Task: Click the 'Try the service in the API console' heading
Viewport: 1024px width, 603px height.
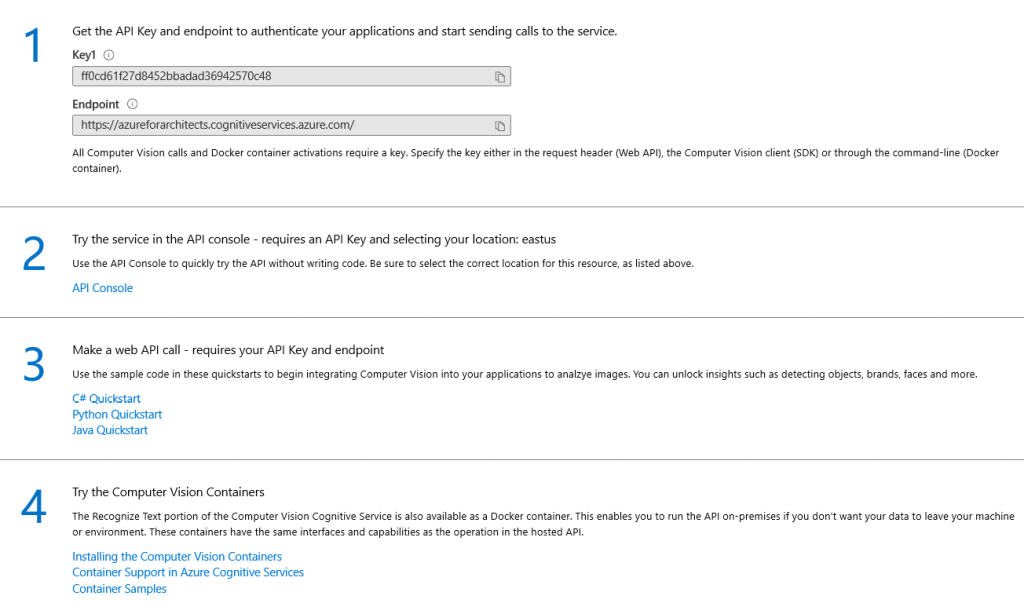Action: coord(314,239)
